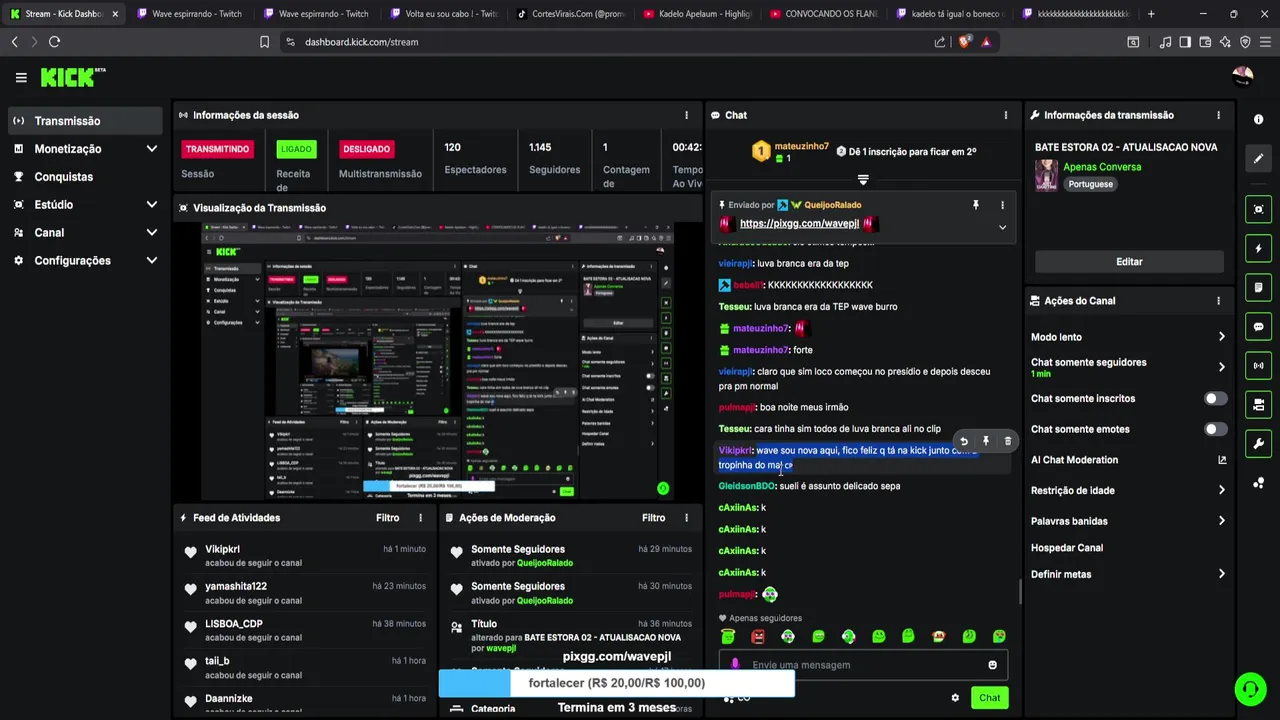Image resolution: width=1280 pixels, height=720 pixels.
Task: Expand Estúdio sidebar section
Action: (x=151, y=205)
